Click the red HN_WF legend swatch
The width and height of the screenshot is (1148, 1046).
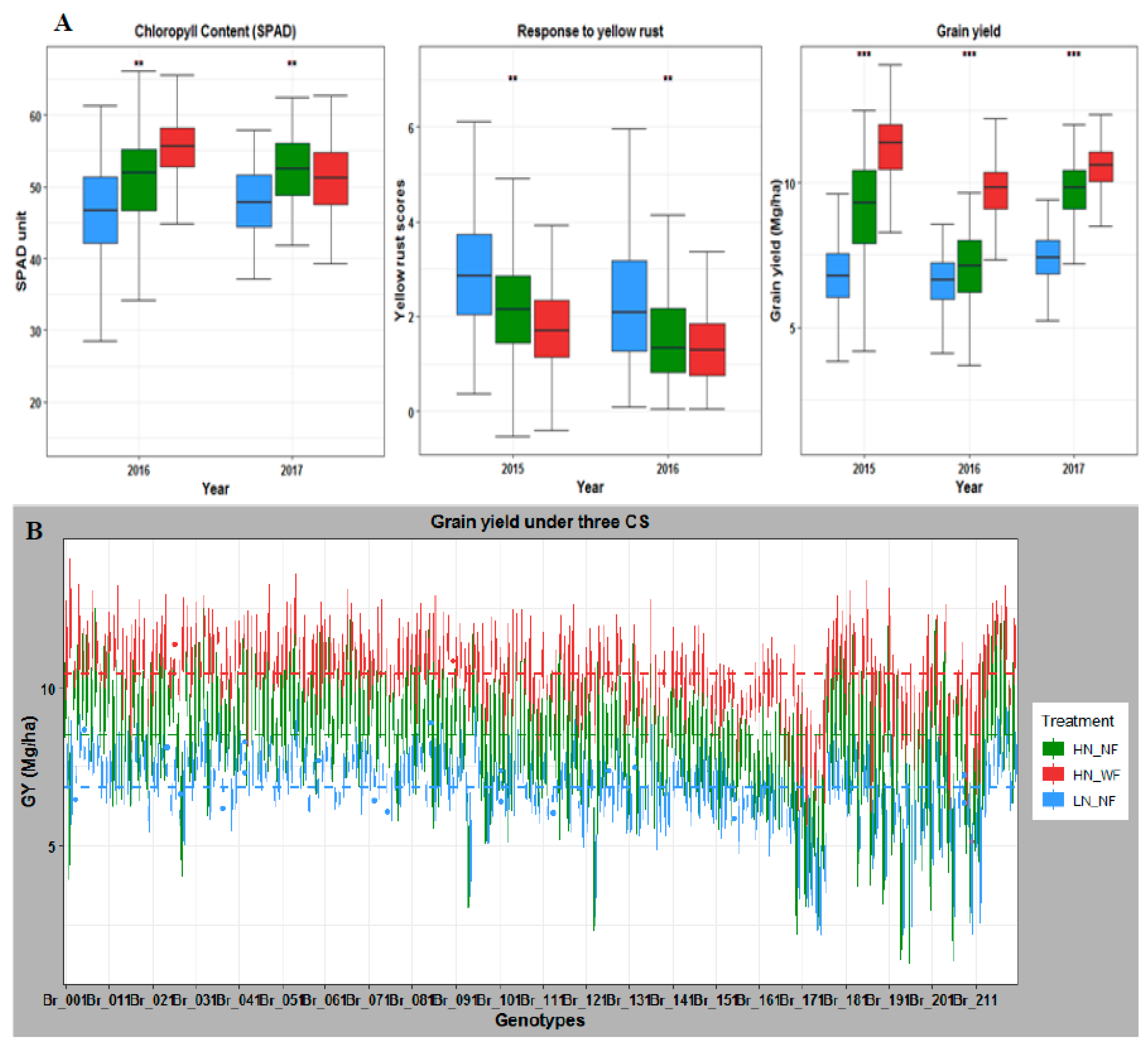point(1053,774)
